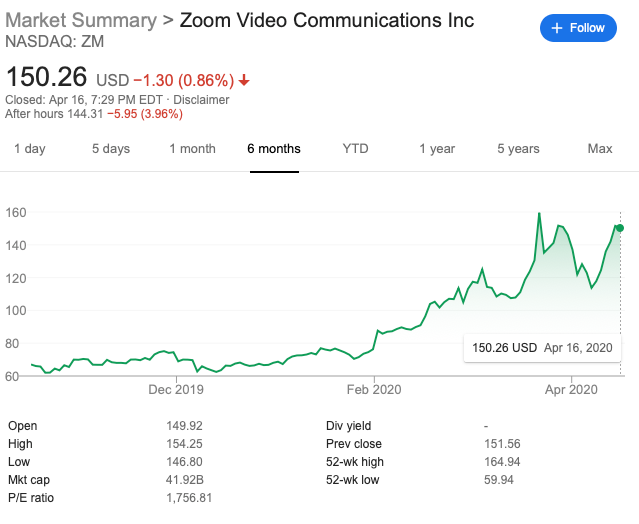This screenshot has width=639, height=524.
Task: Click the red down arrow price indicator
Action: click(244, 79)
